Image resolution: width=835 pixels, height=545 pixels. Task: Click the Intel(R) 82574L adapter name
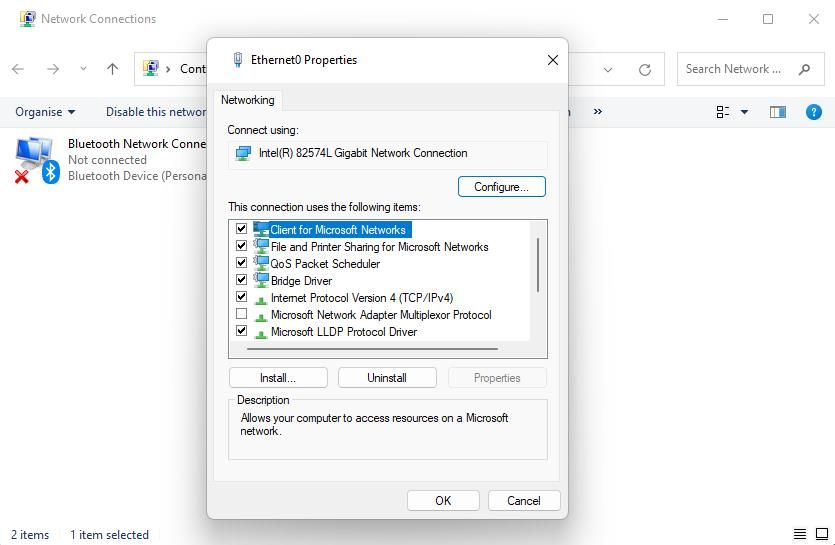(x=363, y=153)
